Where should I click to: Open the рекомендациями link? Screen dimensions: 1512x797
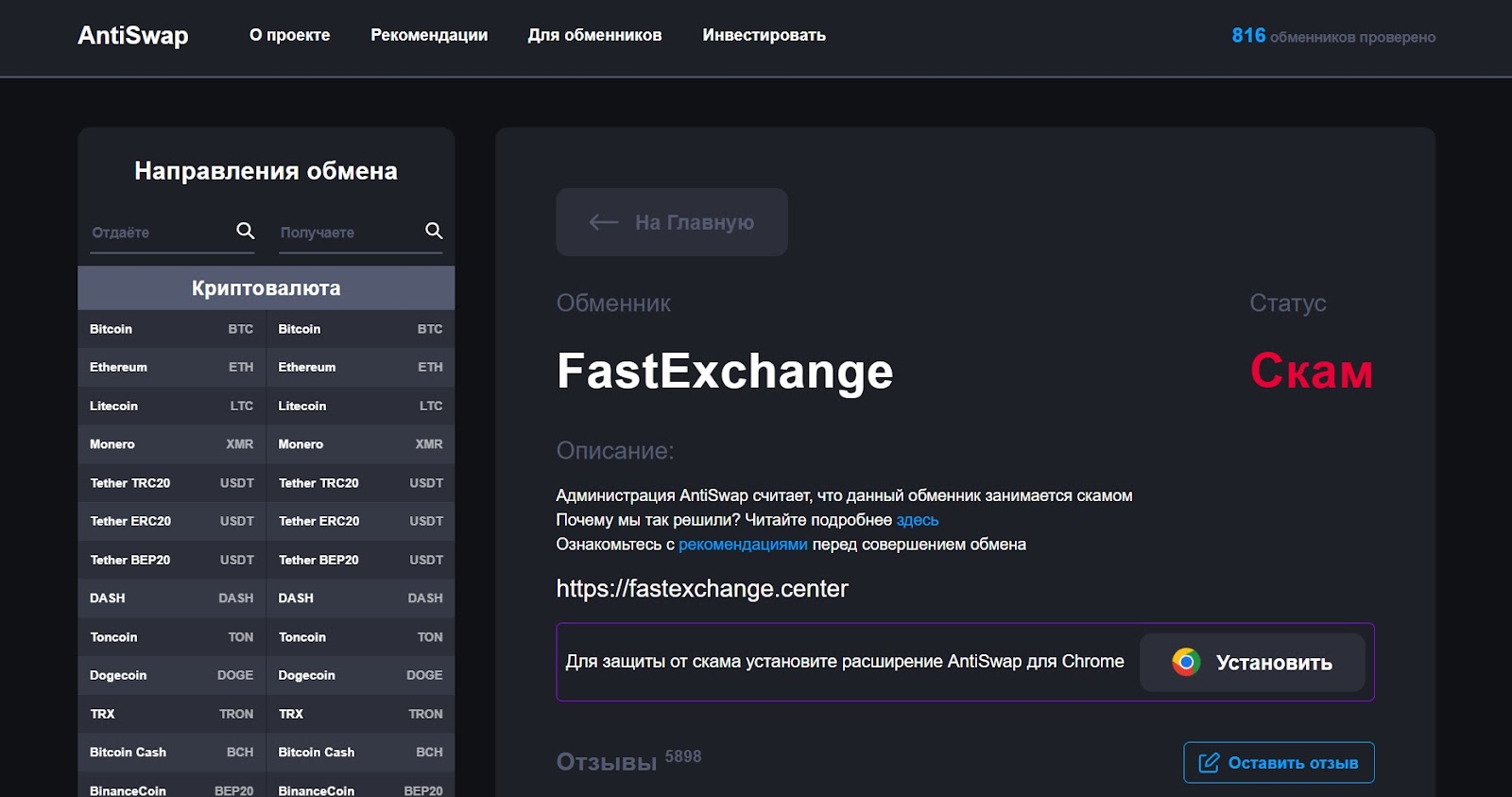[743, 545]
